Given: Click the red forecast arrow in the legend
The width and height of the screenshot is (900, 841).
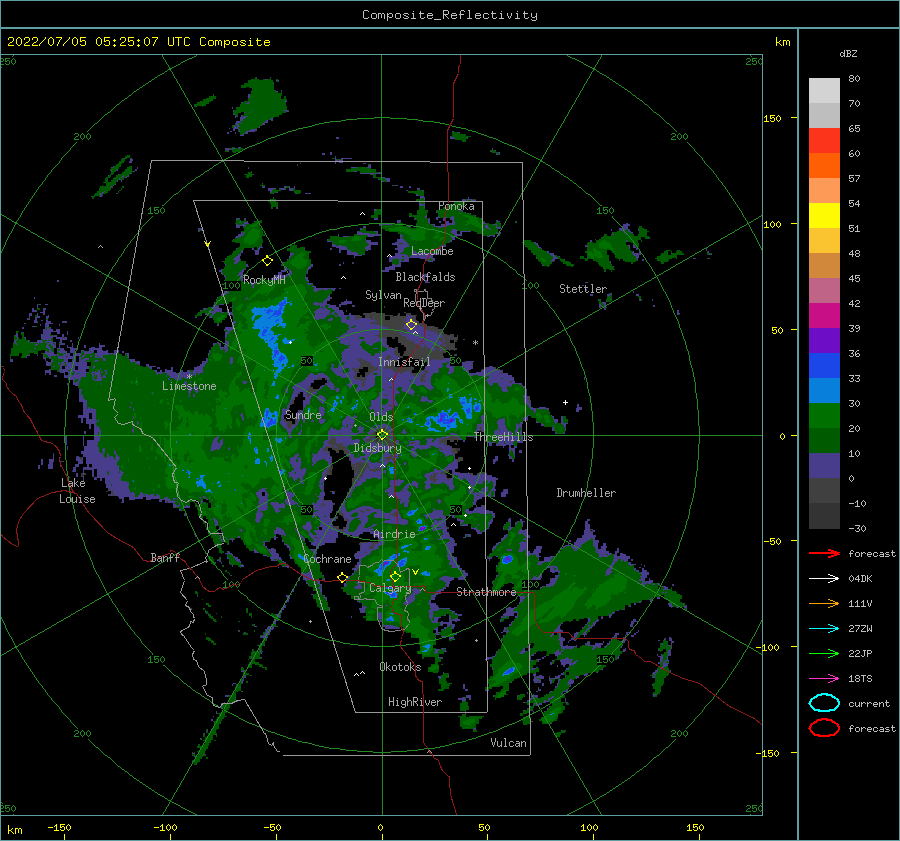Looking at the screenshot, I should pos(824,553).
